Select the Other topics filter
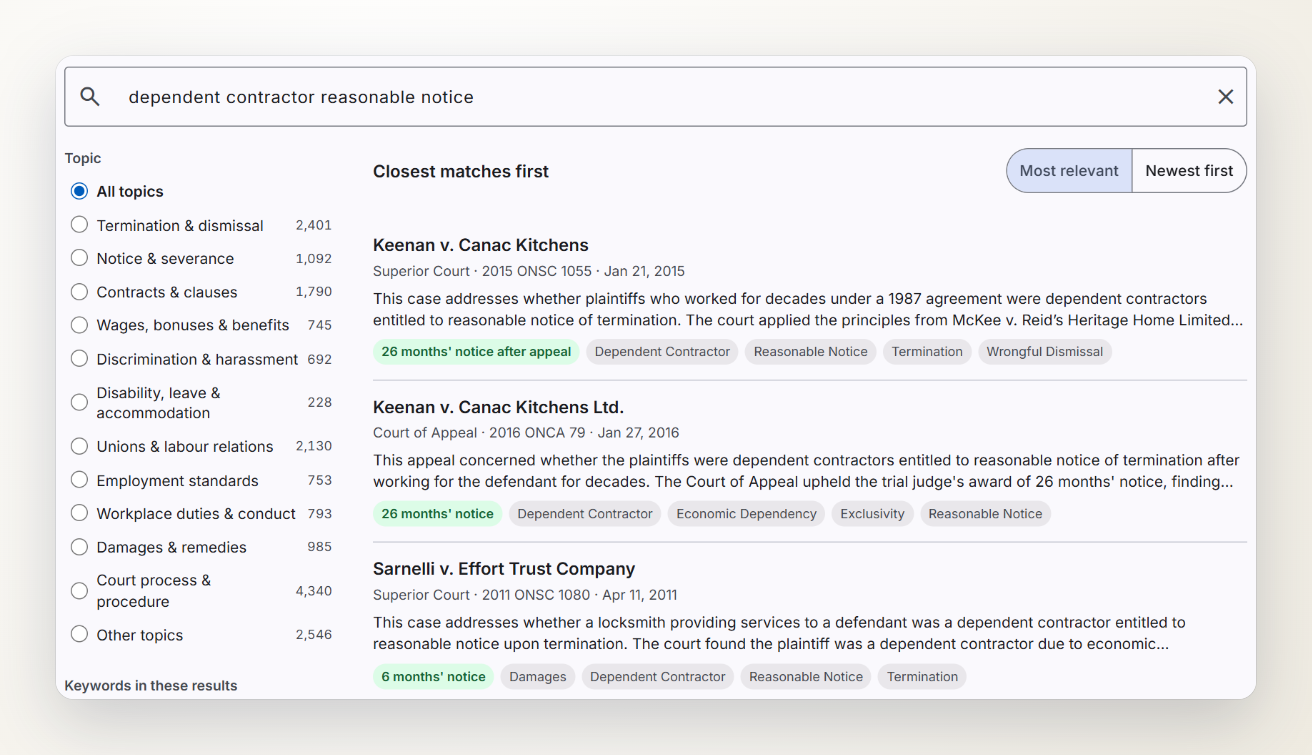1312x755 pixels. pyautogui.click(x=79, y=635)
